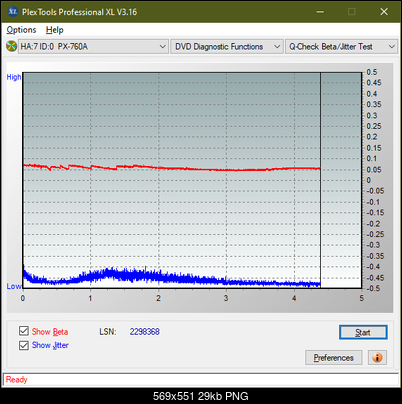
Task: Click the Start button
Action: (x=363, y=332)
